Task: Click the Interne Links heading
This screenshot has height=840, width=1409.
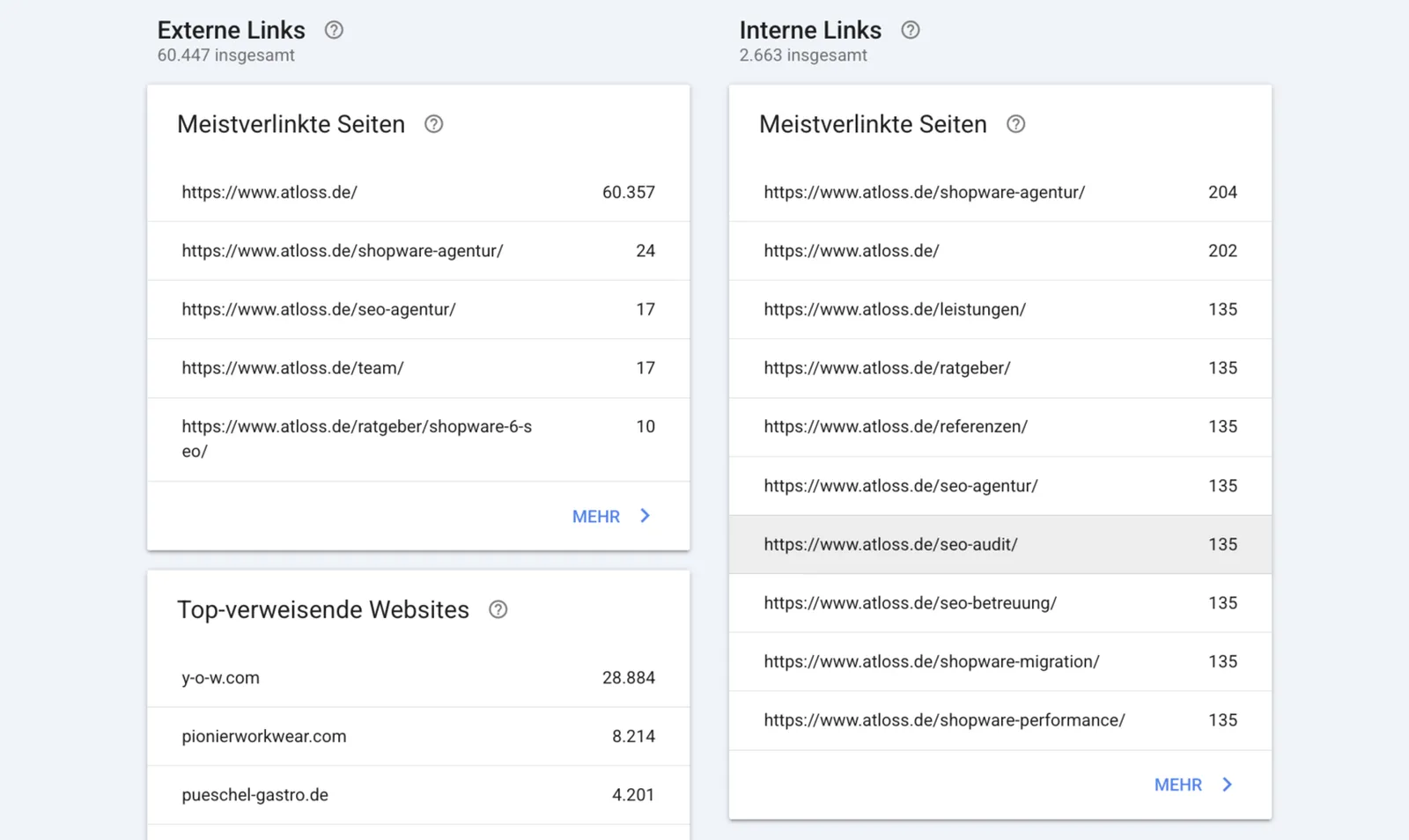Action: coord(810,30)
